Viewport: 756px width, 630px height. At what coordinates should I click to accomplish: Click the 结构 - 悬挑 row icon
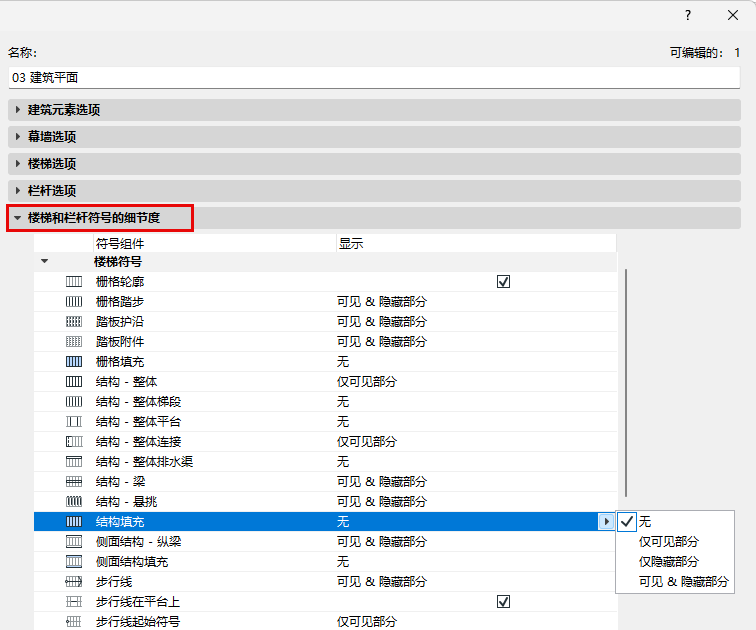(74, 502)
